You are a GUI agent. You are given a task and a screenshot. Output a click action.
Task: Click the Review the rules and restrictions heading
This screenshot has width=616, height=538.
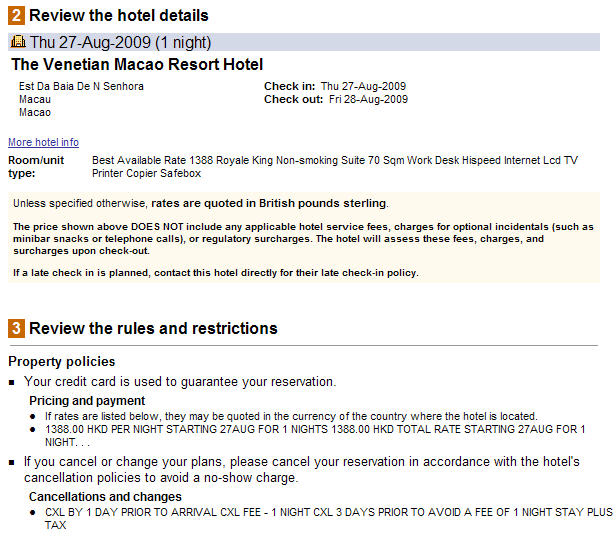[153, 329]
